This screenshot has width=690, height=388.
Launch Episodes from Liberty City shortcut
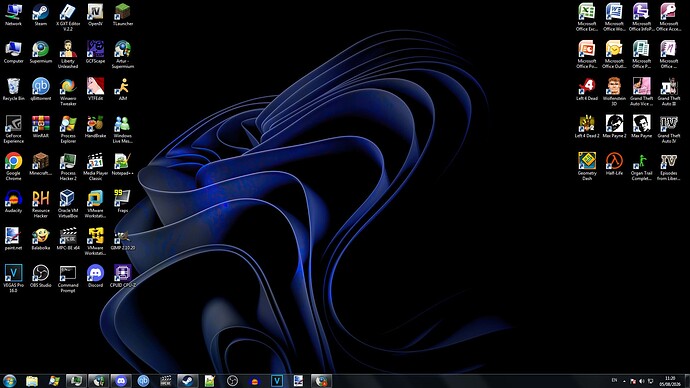point(668,167)
